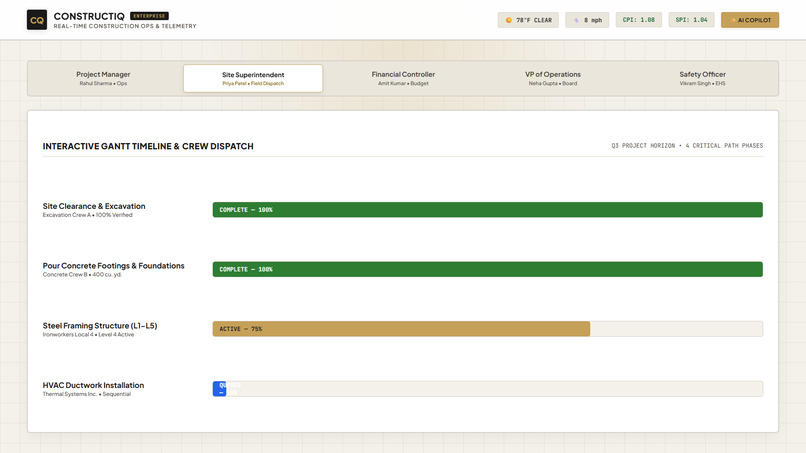
Task: Click Pour Concrete Footings & Foundations label
Action: (114, 266)
